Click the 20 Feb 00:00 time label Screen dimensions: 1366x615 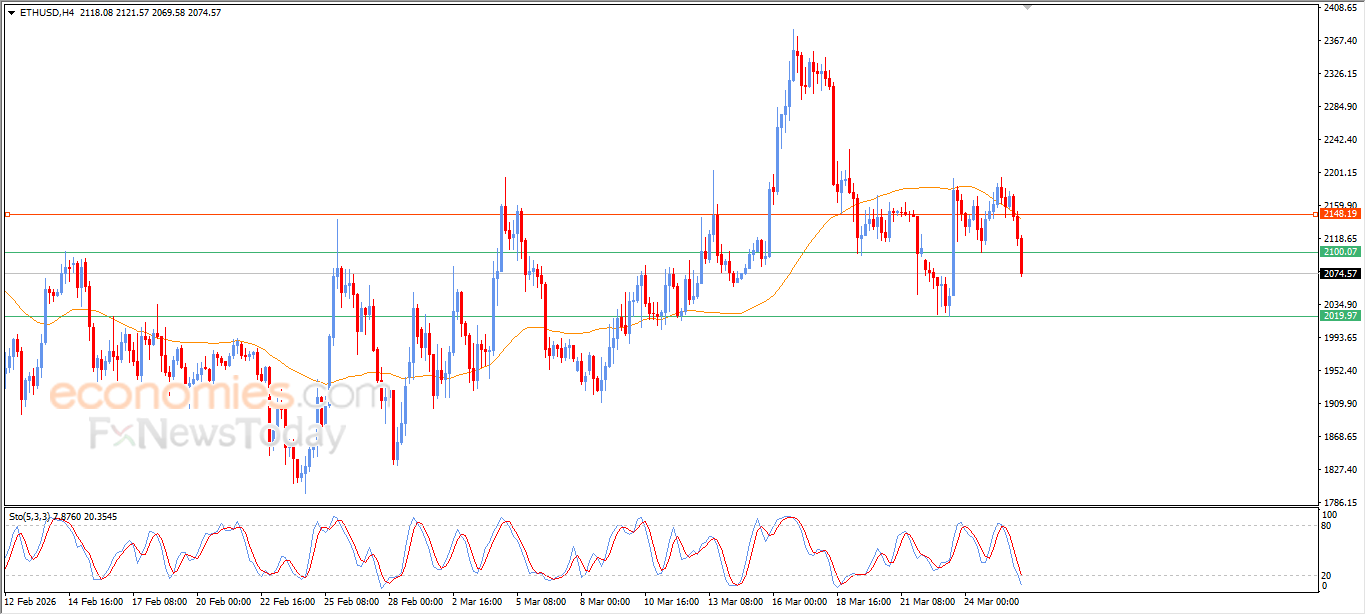tap(224, 602)
